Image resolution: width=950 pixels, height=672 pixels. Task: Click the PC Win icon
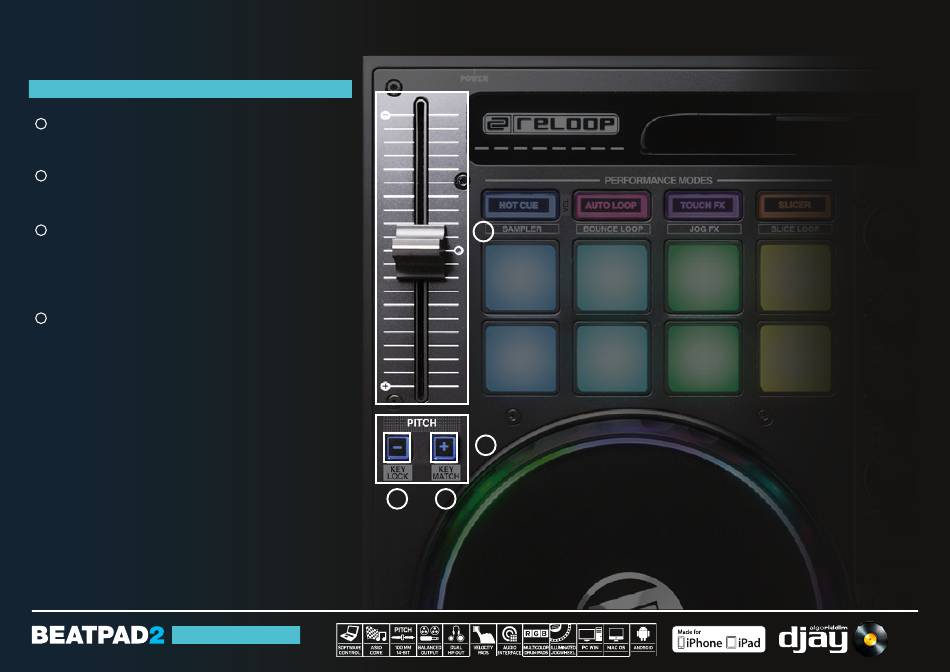click(590, 640)
